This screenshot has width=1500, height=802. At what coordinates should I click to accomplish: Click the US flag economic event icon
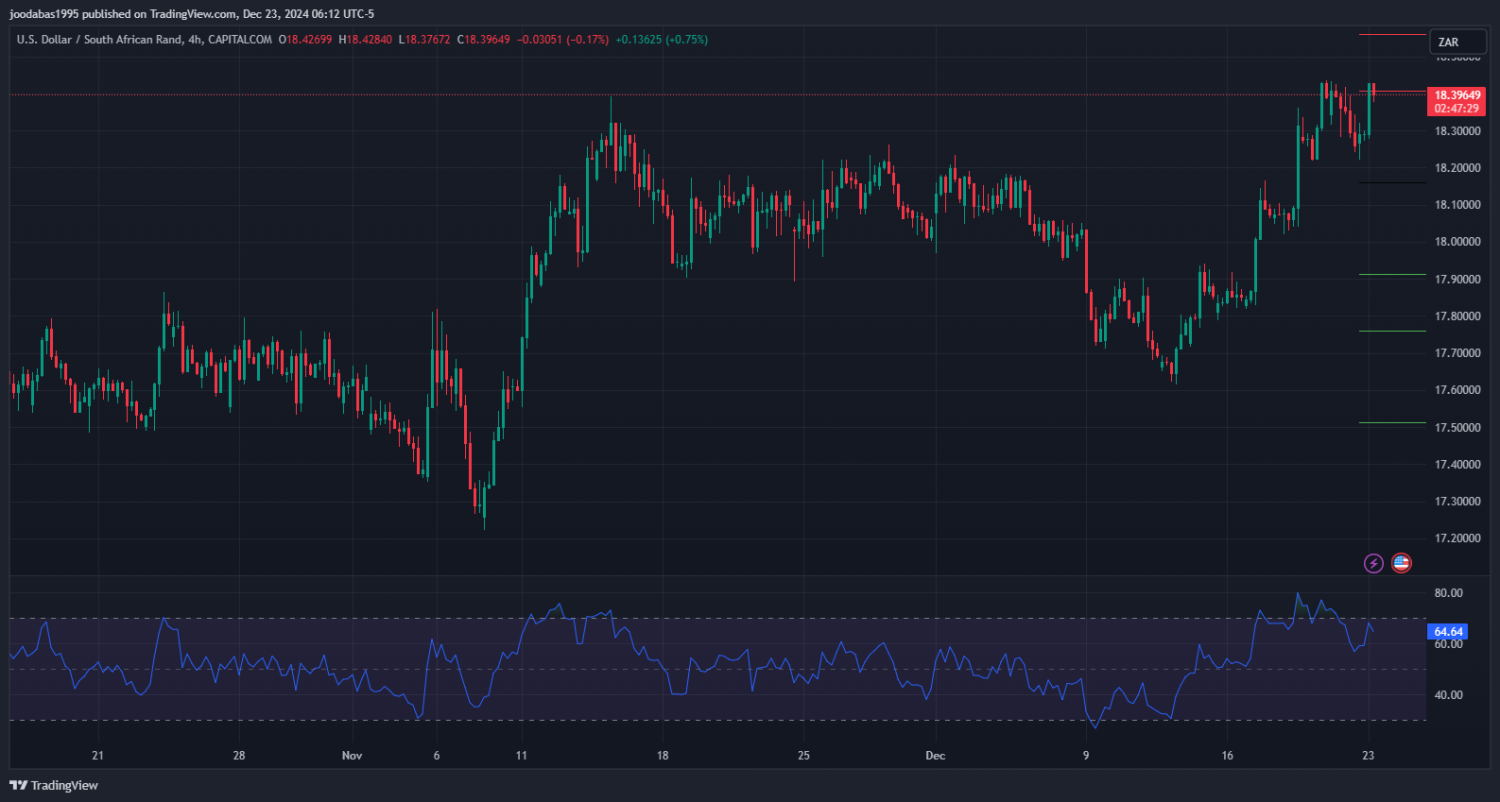(x=1401, y=563)
